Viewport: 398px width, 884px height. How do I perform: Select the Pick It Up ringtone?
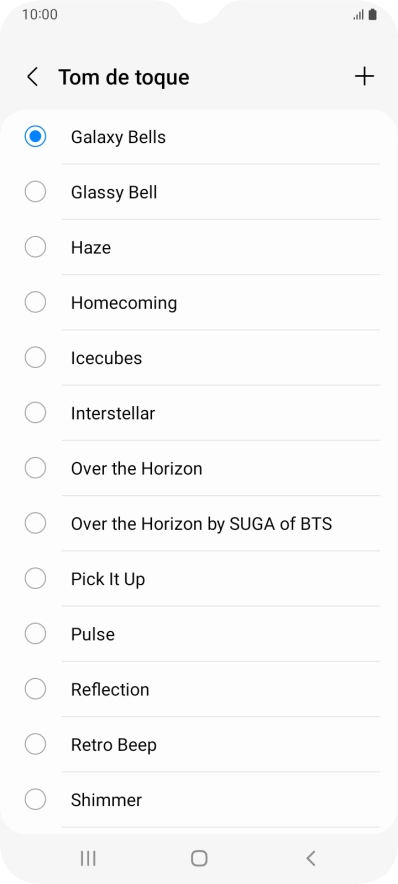[x=199, y=579]
